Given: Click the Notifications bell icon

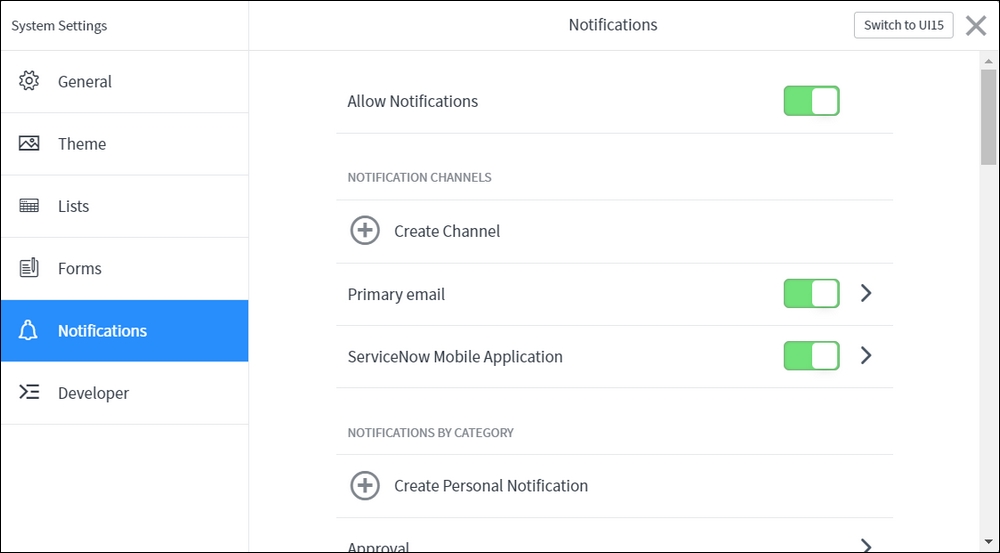Looking at the screenshot, I should coord(28,330).
